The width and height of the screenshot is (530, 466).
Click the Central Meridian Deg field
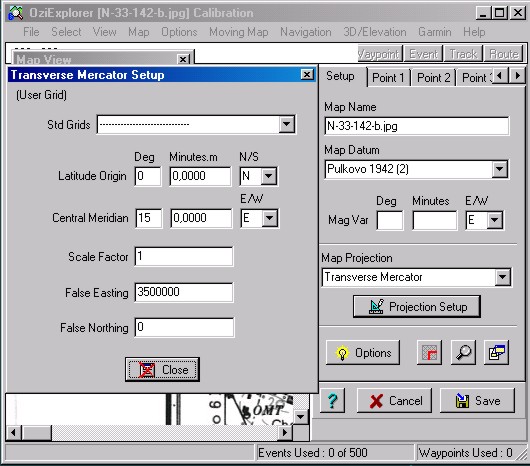149,218
